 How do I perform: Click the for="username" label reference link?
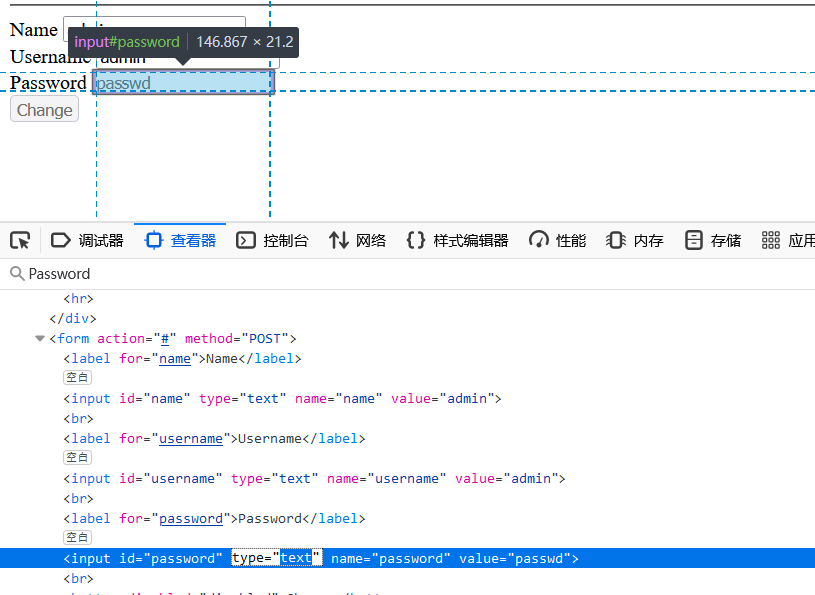(x=190, y=439)
